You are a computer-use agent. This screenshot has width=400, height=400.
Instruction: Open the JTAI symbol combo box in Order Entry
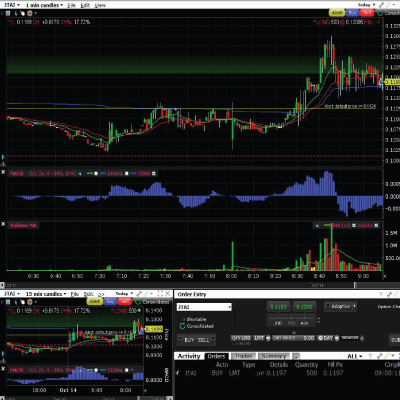click(204, 307)
